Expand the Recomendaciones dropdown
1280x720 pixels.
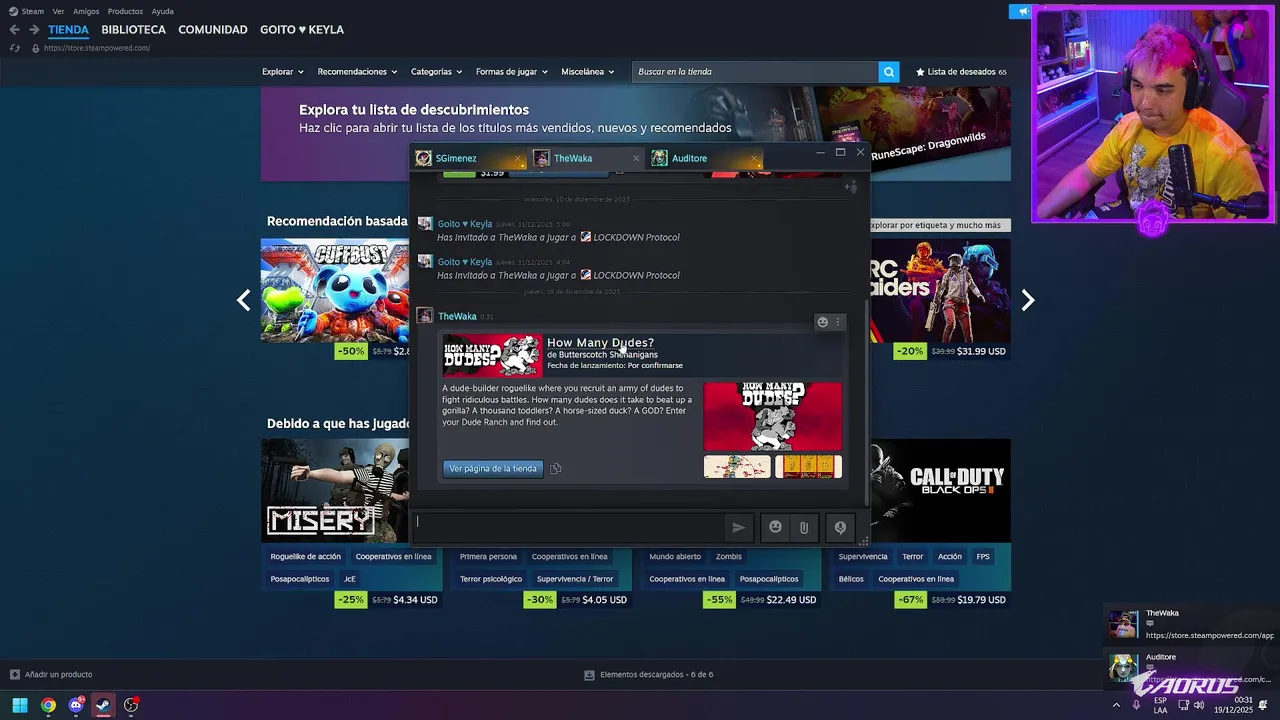pyautogui.click(x=357, y=72)
